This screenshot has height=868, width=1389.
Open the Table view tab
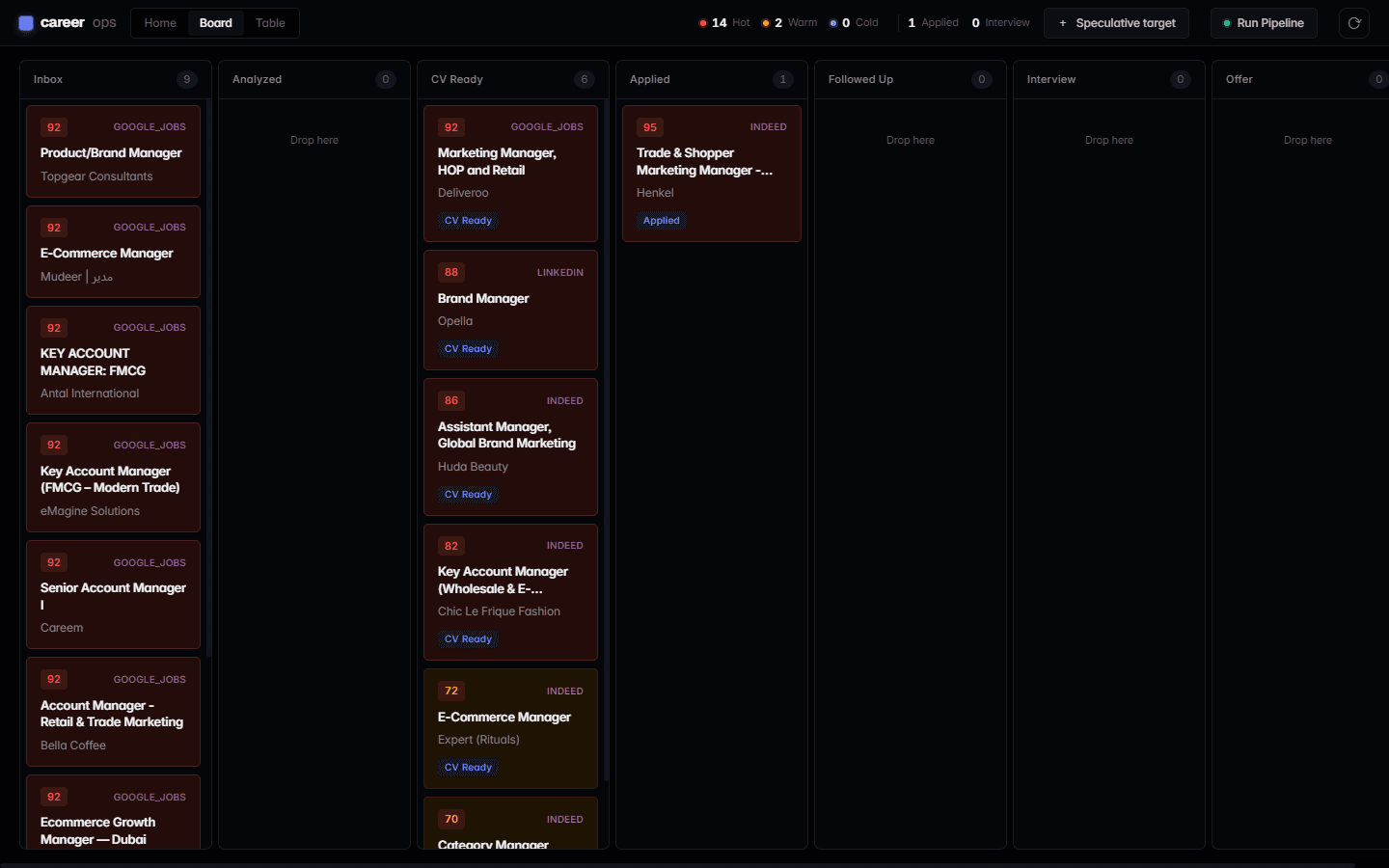pyautogui.click(x=270, y=23)
